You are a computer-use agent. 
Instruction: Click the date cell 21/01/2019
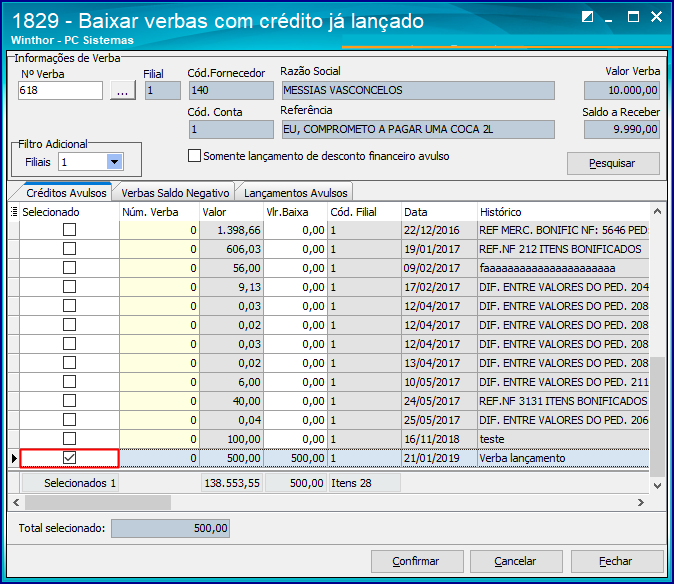click(439, 458)
